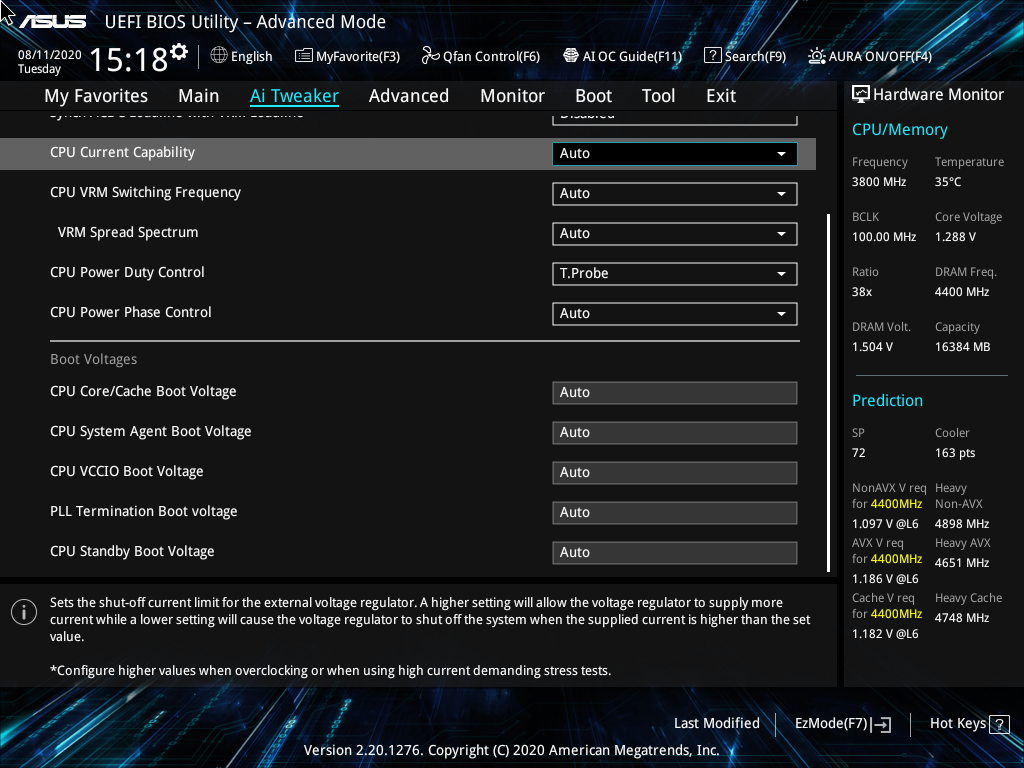
Task: Select the CPU Power Duty Control label
Action: point(127,272)
